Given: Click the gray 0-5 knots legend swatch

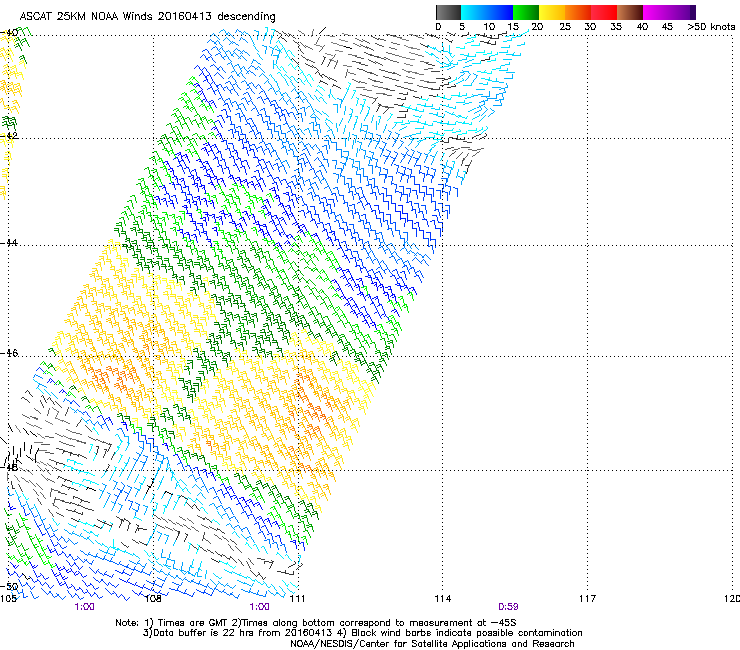Looking at the screenshot, I should pyautogui.click(x=448, y=12).
